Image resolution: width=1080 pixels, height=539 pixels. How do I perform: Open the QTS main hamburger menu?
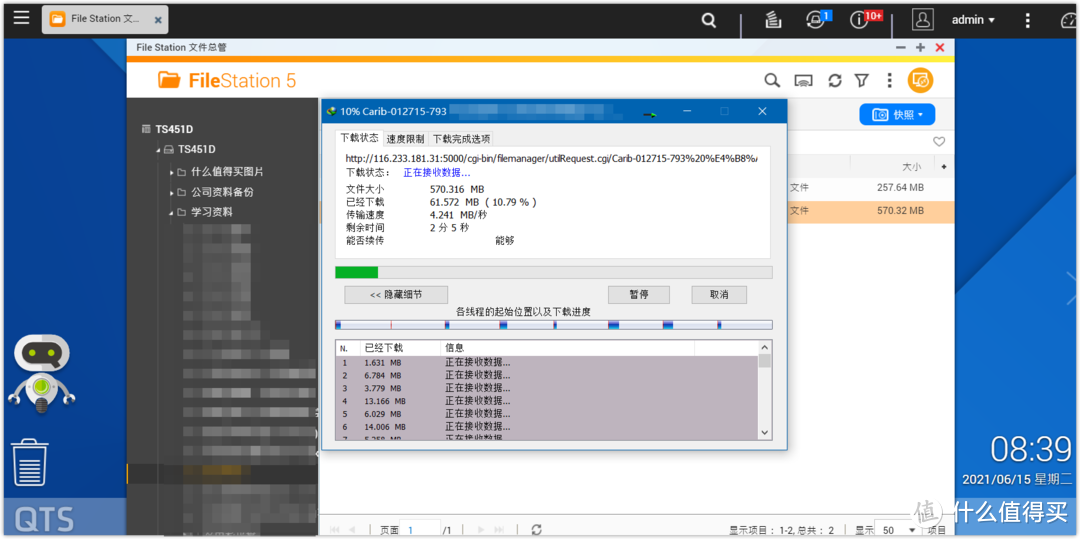coord(22,18)
